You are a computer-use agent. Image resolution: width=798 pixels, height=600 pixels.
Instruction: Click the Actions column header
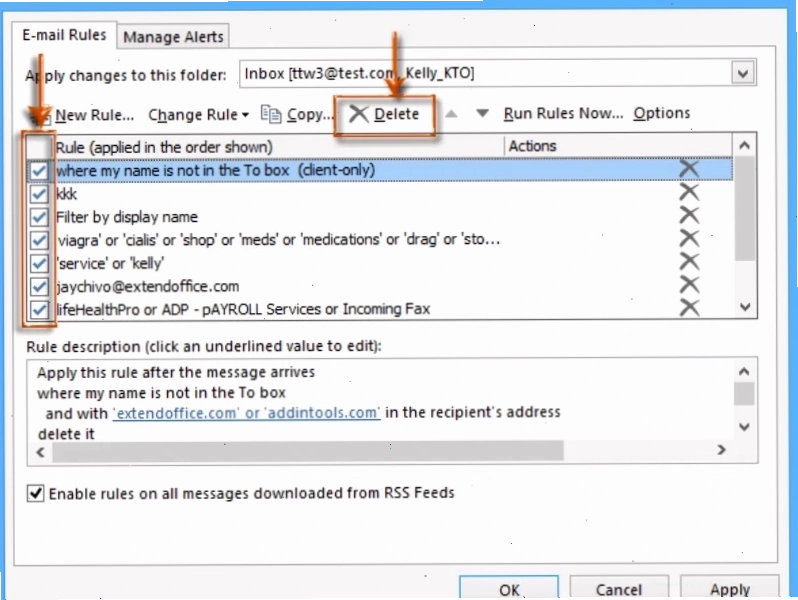619,147
